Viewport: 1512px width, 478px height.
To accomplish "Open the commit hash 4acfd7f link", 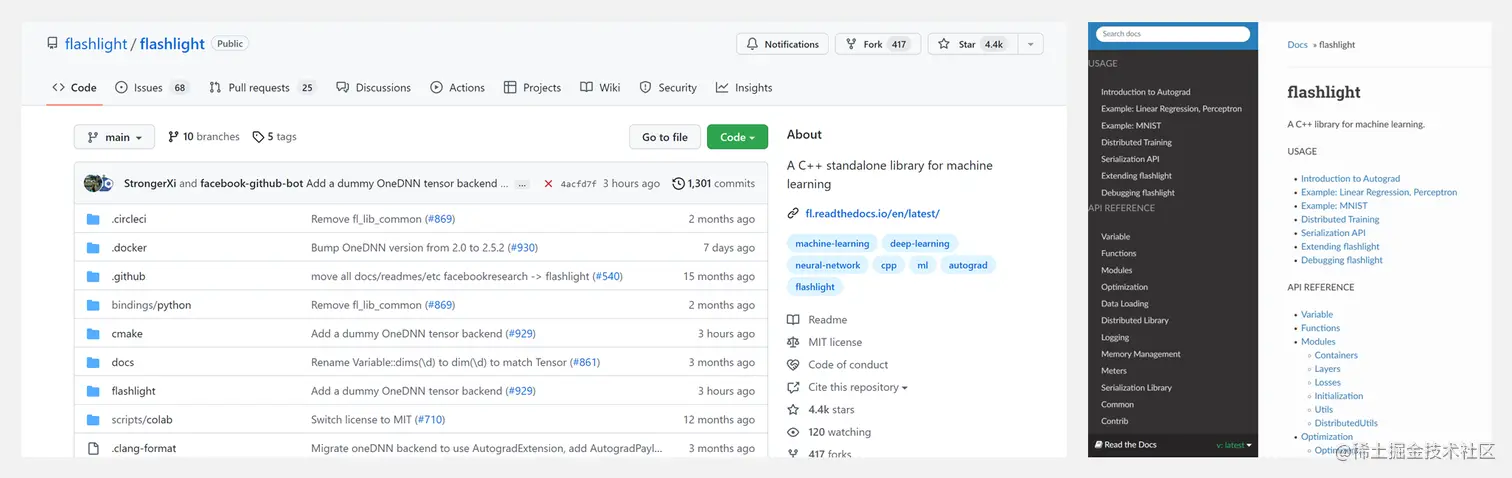I will pyautogui.click(x=578, y=184).
